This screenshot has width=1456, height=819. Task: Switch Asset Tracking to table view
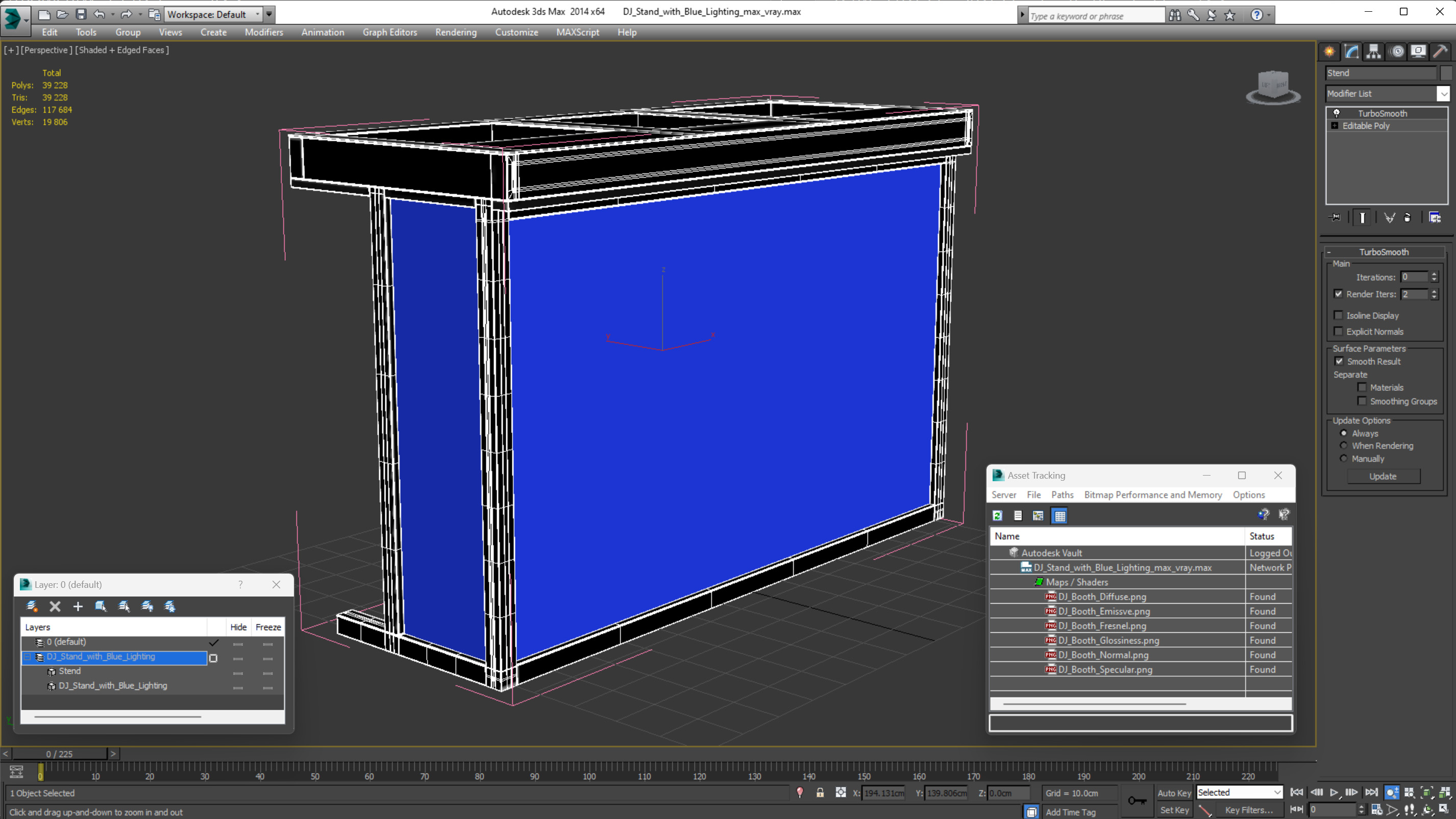(x=1060, y=515)
